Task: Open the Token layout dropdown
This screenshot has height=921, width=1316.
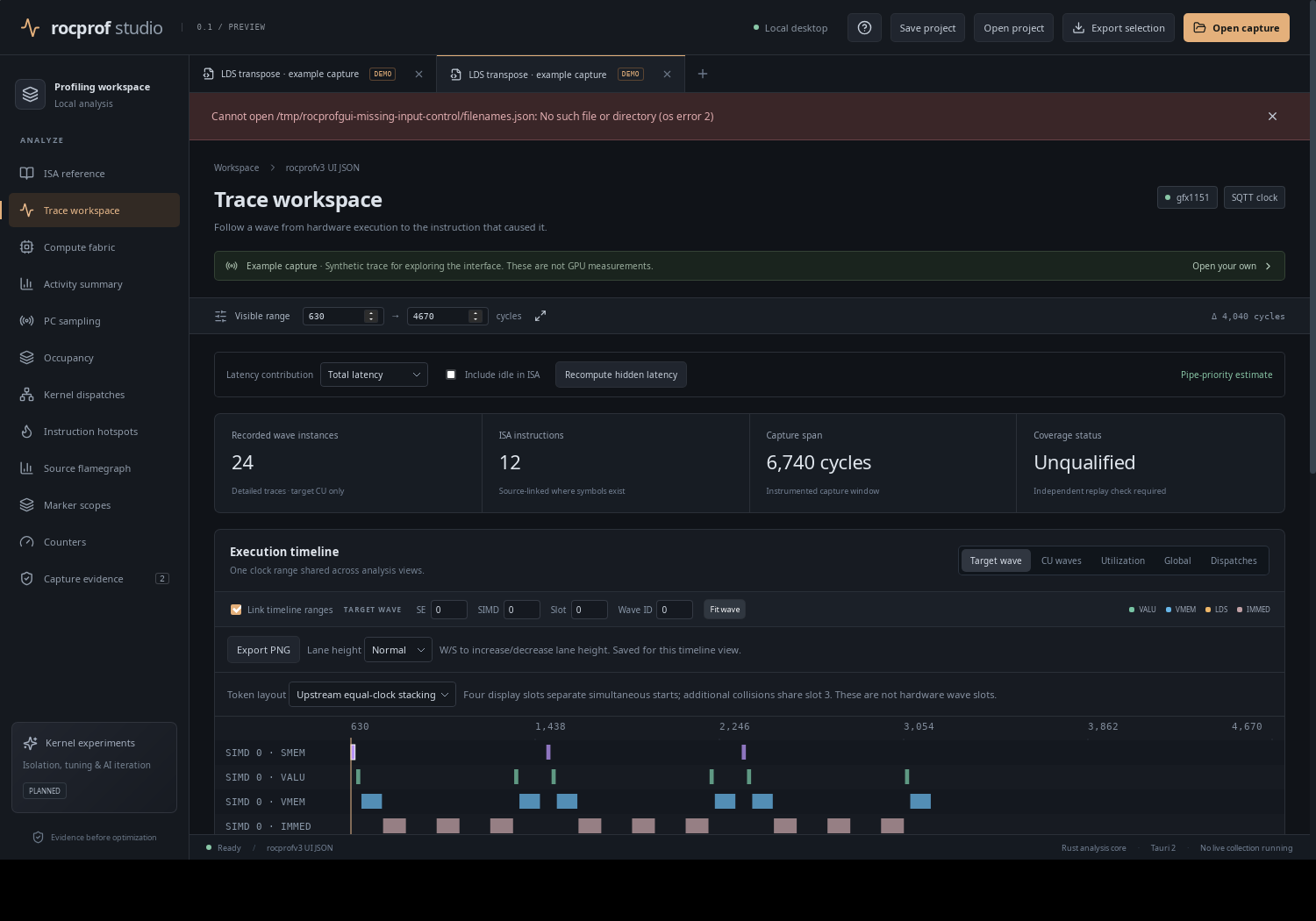Action: tap(372, 695)
